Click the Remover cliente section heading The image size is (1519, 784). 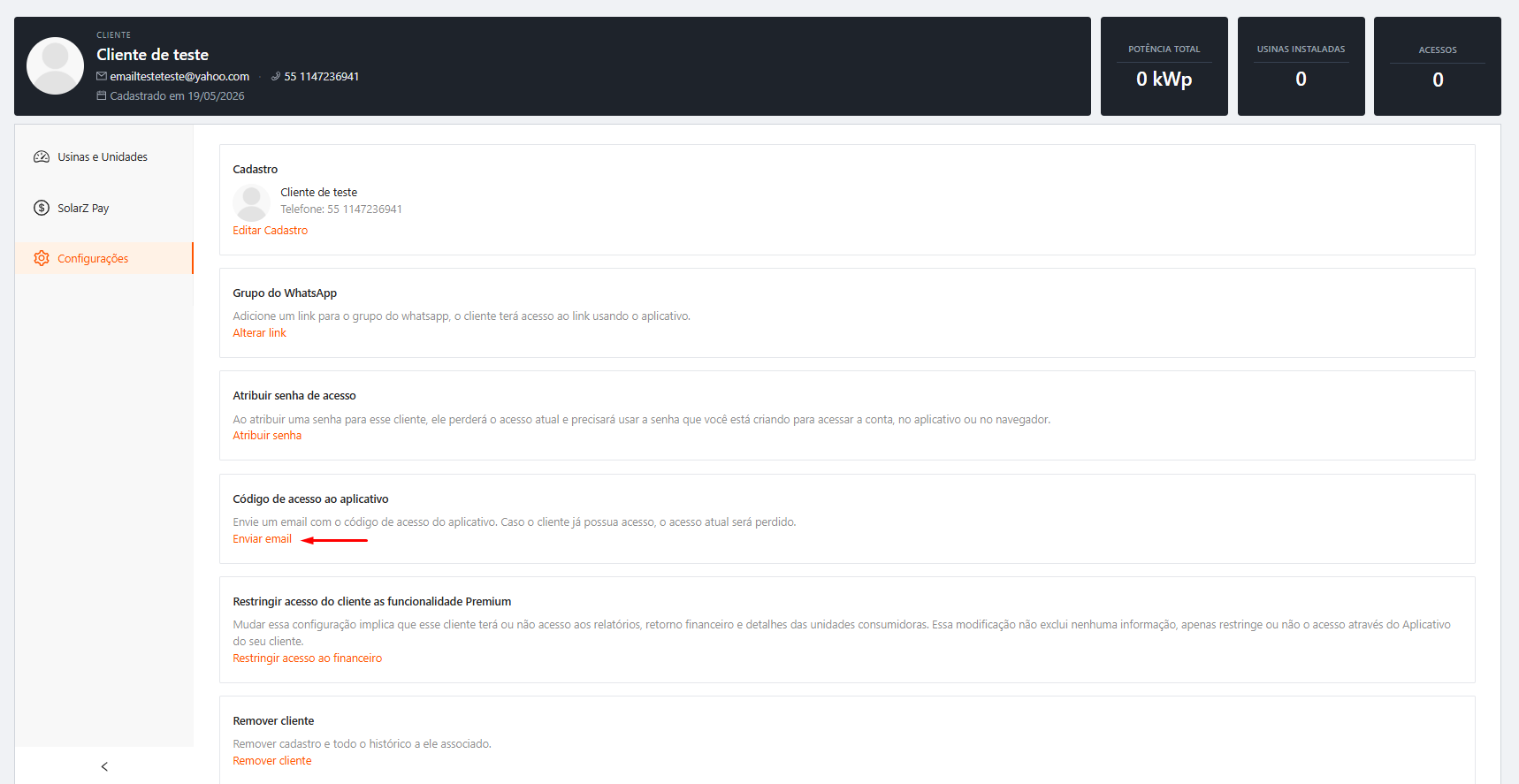coord(274,721)
